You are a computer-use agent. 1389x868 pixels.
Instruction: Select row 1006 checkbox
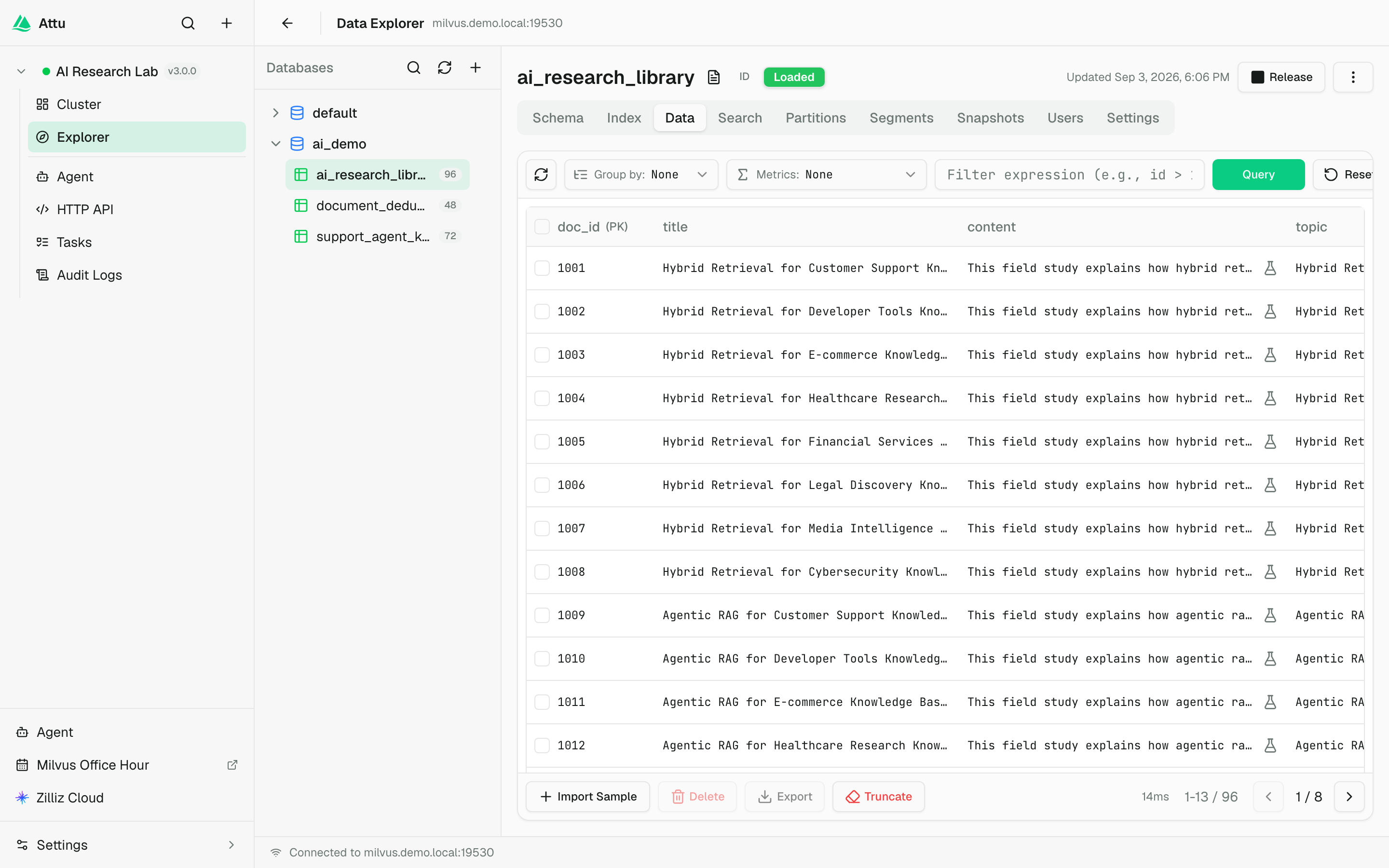[542, 485]
